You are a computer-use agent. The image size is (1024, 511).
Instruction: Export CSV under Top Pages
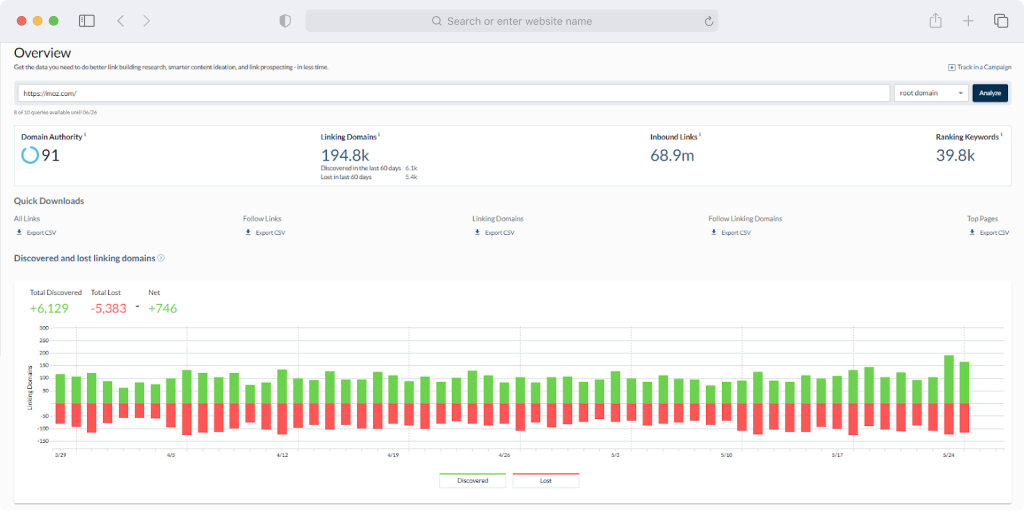[989, 233]
